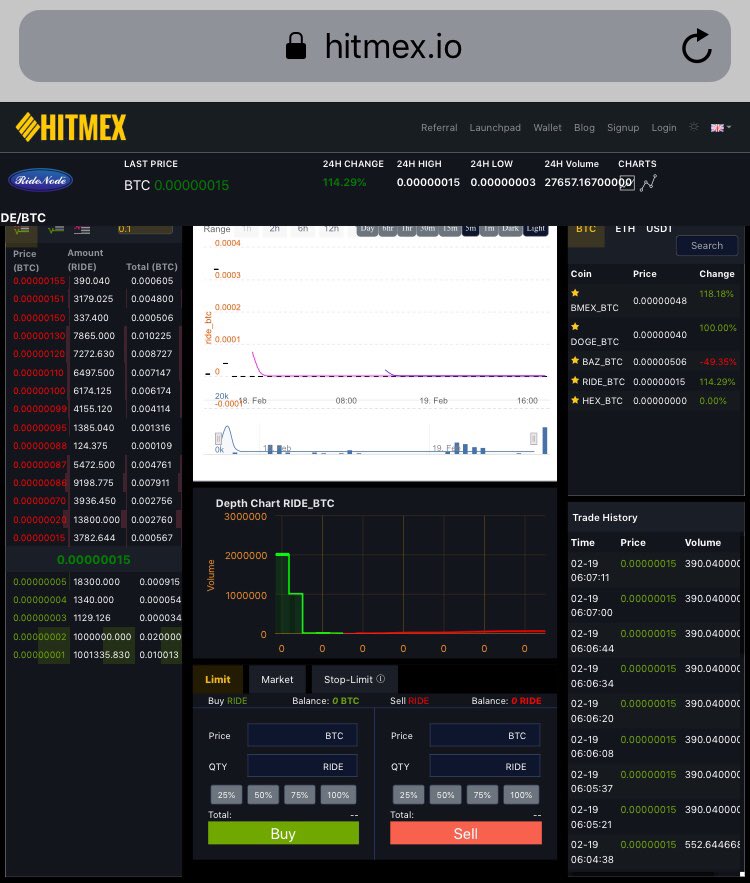750x883 pixels.
Task: Toggle favorite star for BMEX_BTC
Action: click(x=575, y=293)
